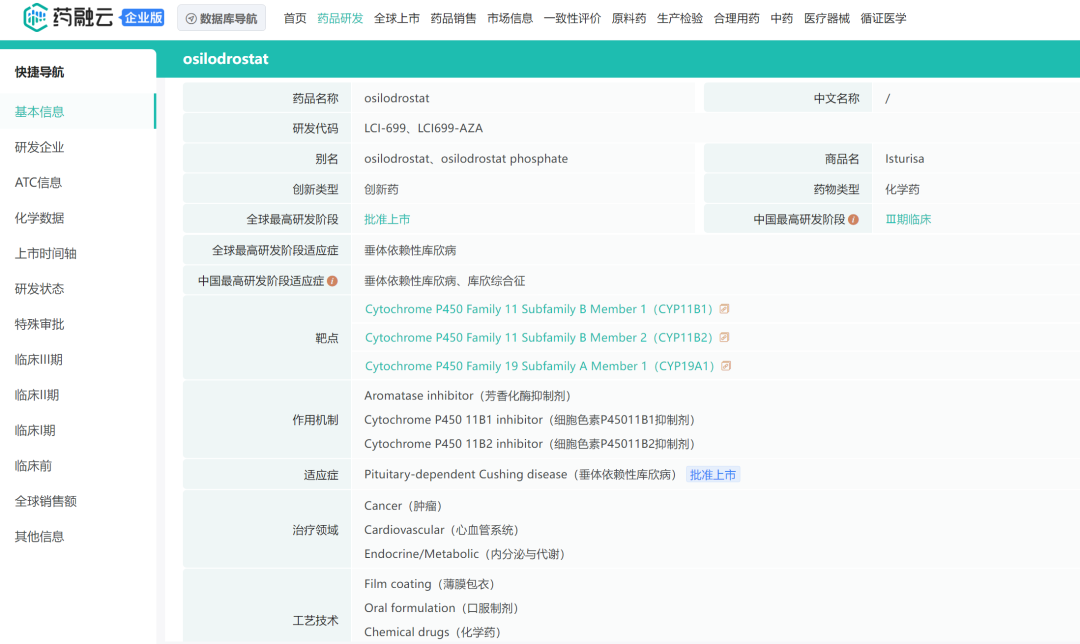Select 化学数据 in the sidebar
This screenshot has height=644, width=1080.
[39, 218]
